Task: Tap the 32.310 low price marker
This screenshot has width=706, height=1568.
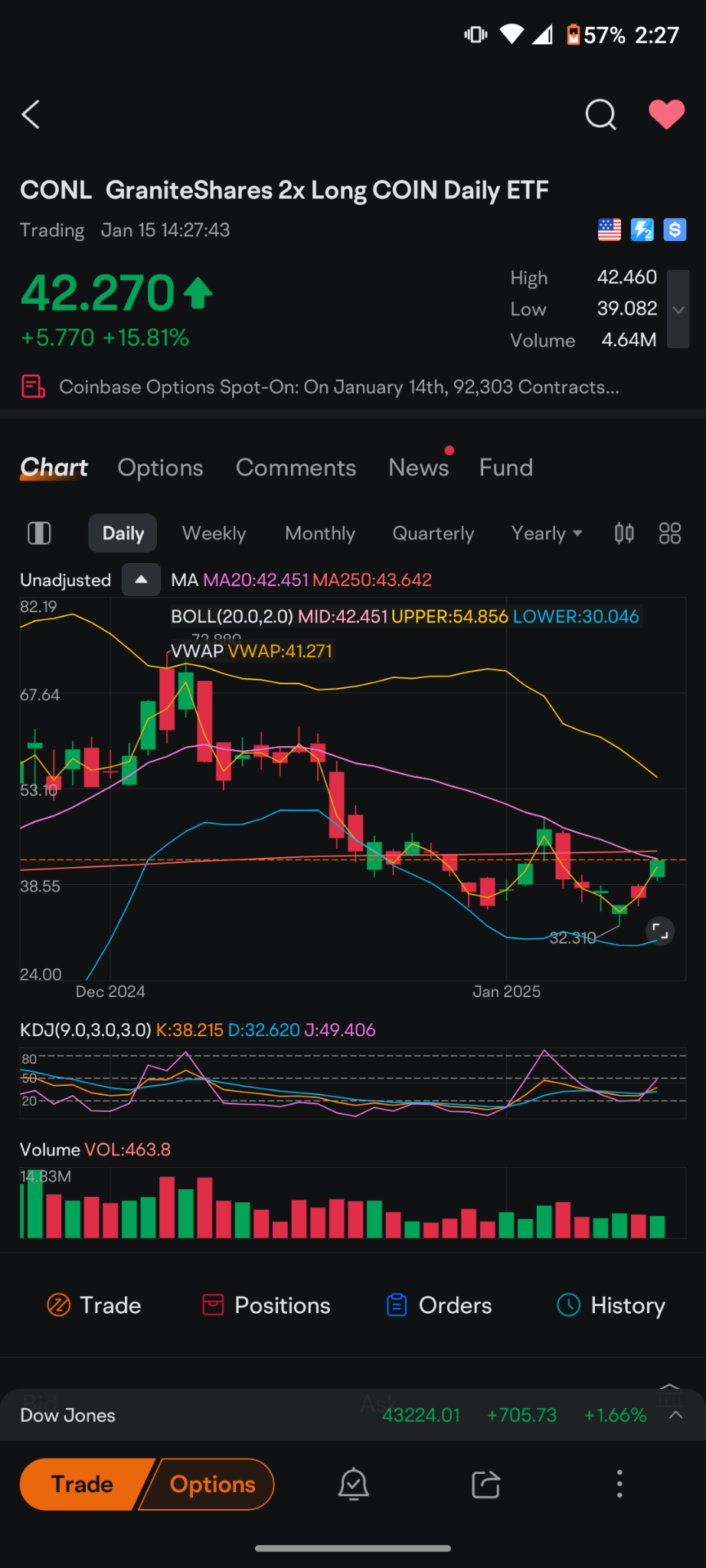Action: tap(573, 937)
